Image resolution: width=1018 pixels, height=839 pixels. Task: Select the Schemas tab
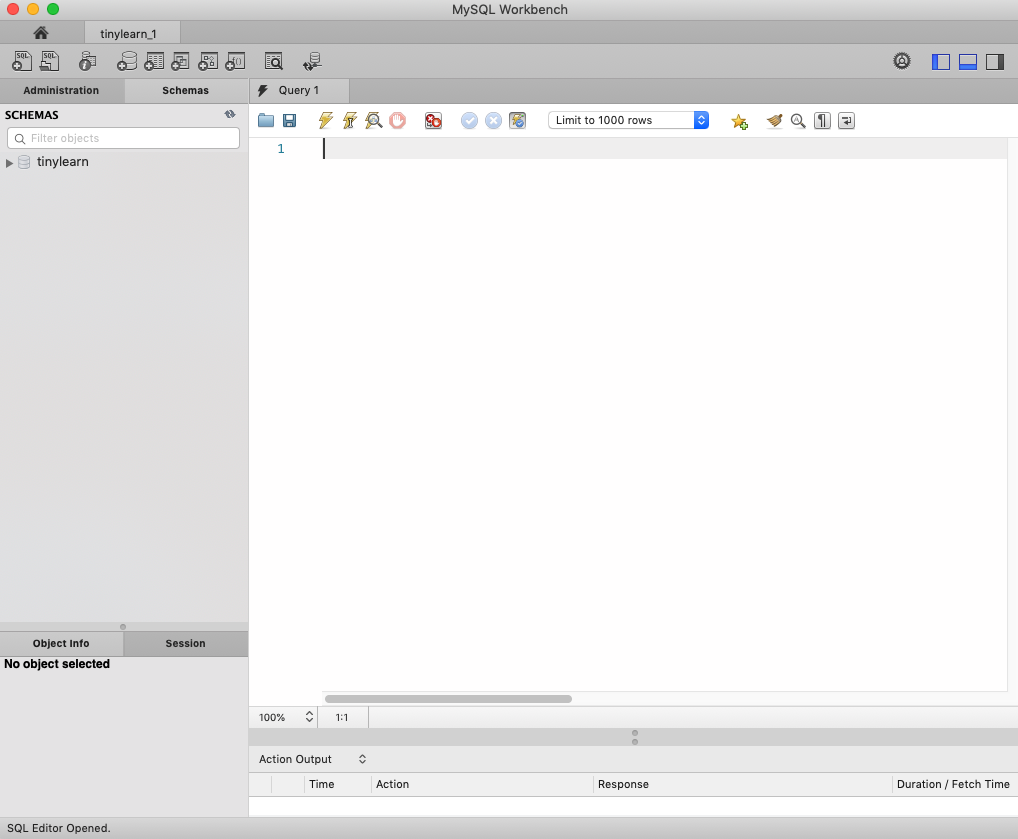tap(186, 90)
